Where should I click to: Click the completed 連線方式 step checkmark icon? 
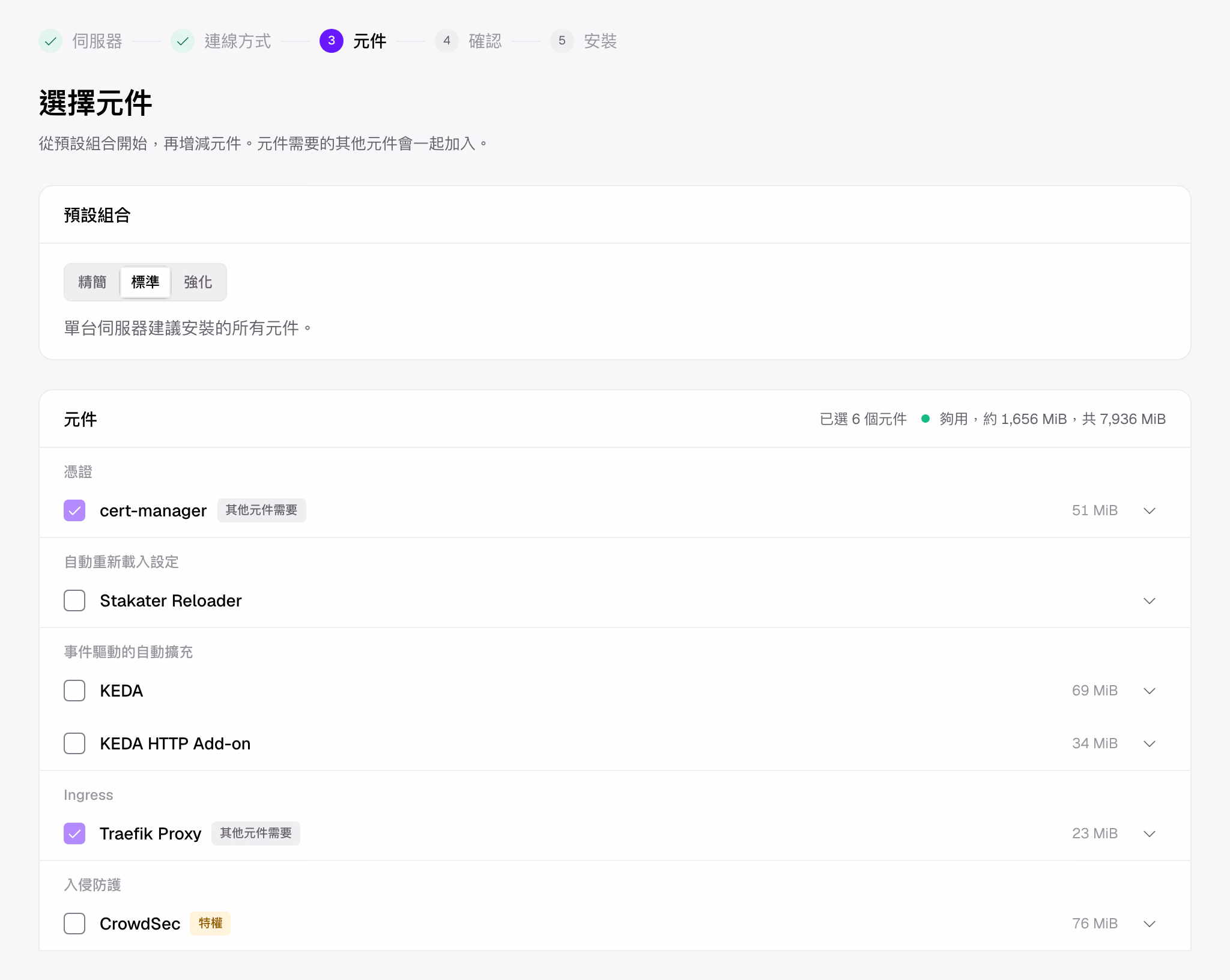tap(183, 41)
